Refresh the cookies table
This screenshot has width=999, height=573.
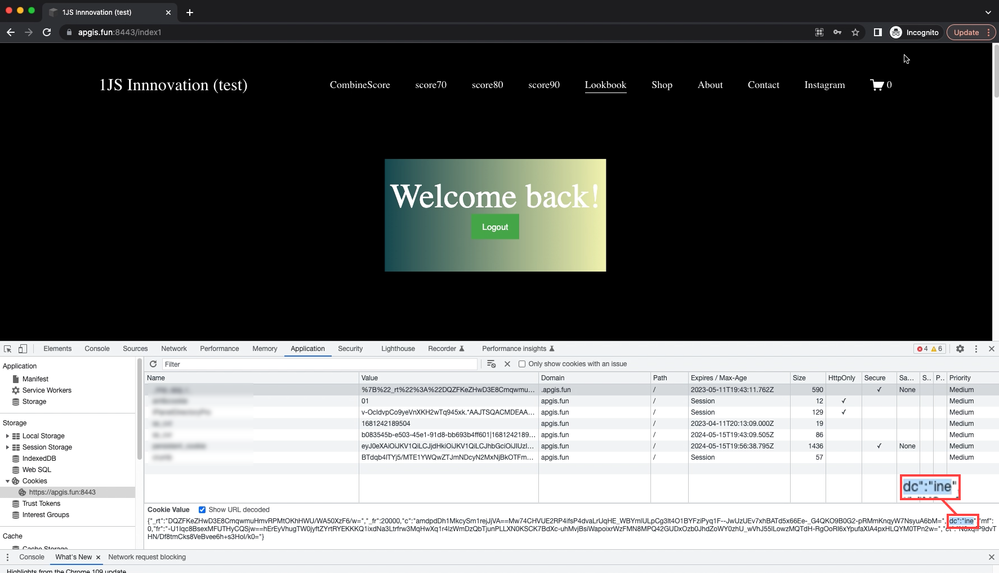(153, 364)
